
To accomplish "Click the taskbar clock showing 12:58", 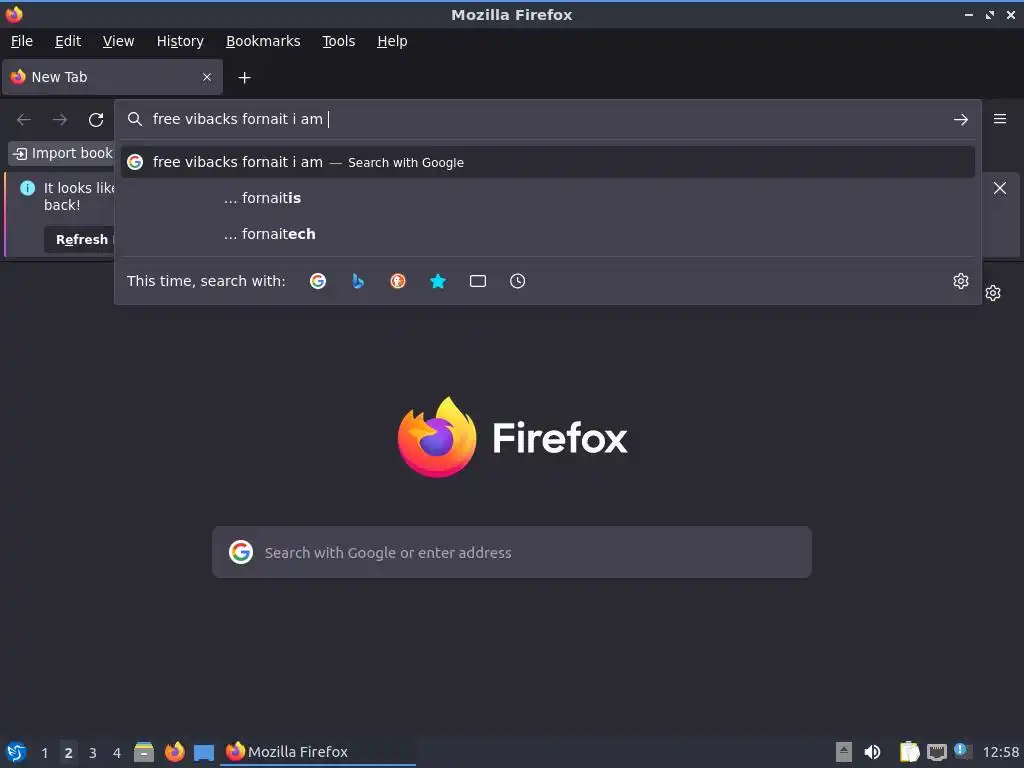I will pyautogui.click(x=1000, y=752).
